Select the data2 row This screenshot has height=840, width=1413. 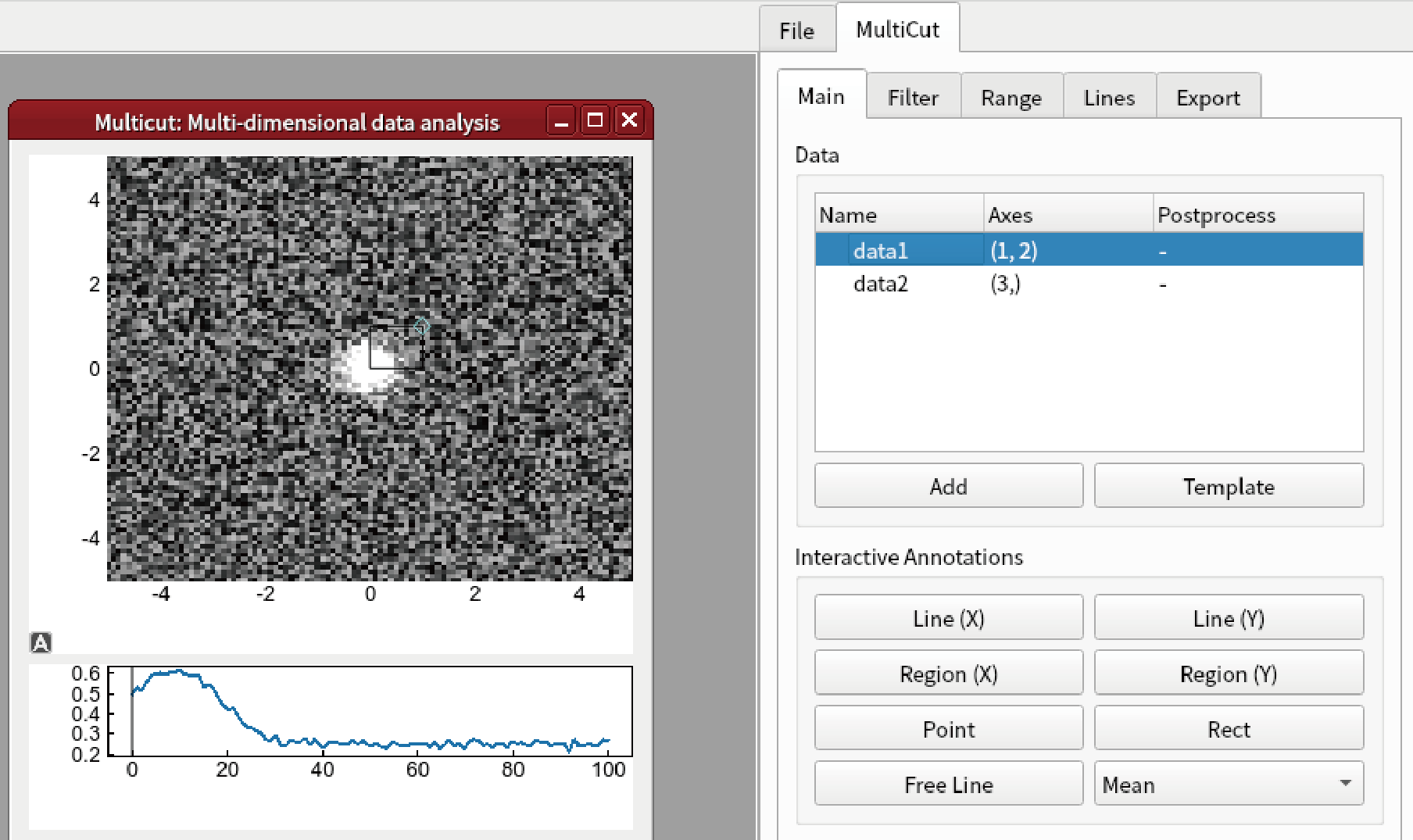click(1089, 283)
